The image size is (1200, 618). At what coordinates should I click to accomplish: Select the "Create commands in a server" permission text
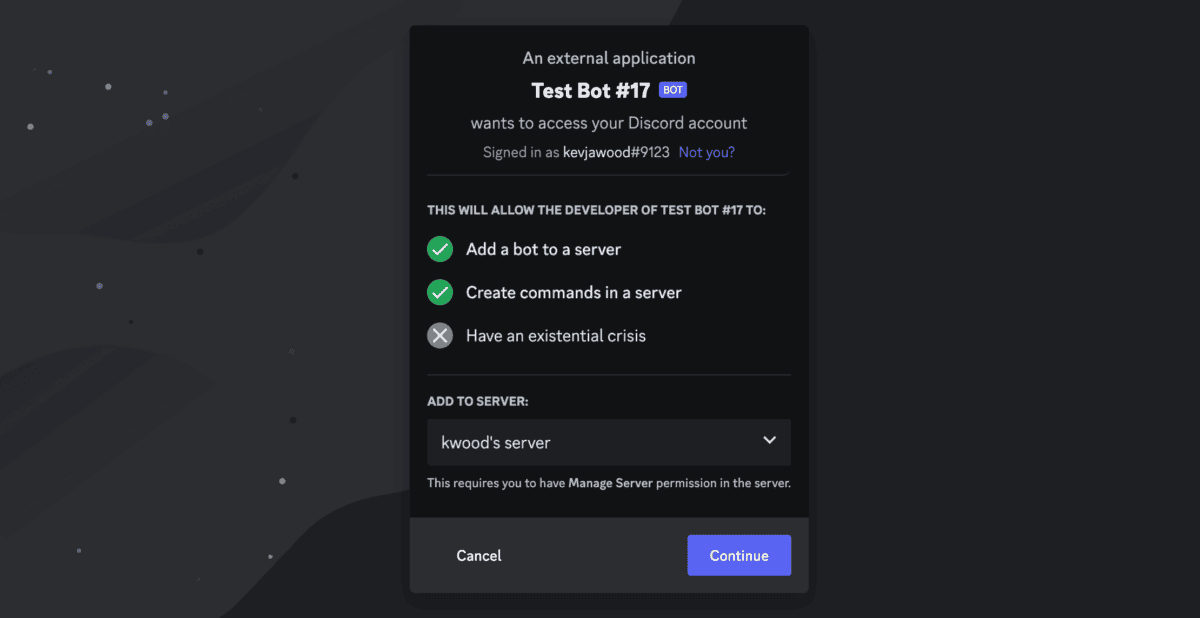(x=574, y=293)
